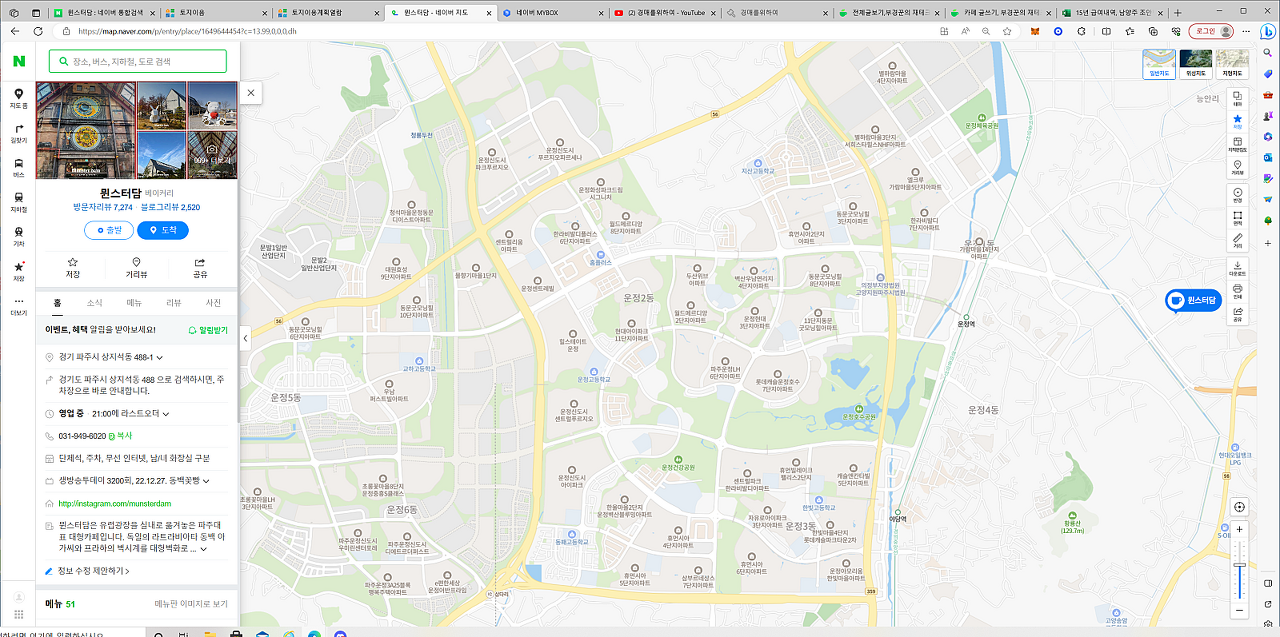Image resolution: width=1280 pixels, height=637 pixels.
Task: Open the 999+ 더보기 photo thumbnail
Action: [x=212, y=155]
